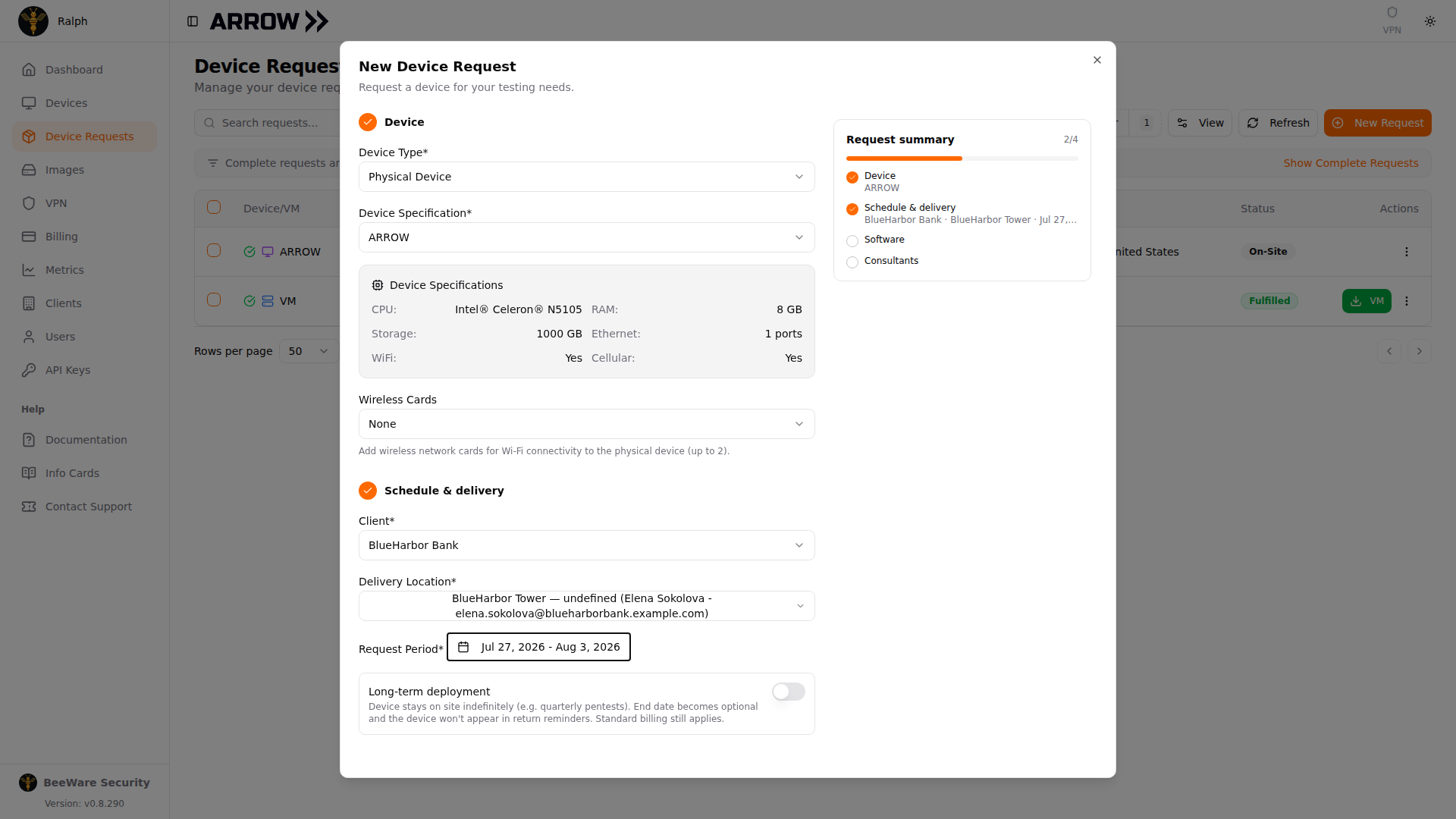The height and width of the screenshot is (819, 1456).
Task: Click the Users person icon
Action: pos(29,337)
